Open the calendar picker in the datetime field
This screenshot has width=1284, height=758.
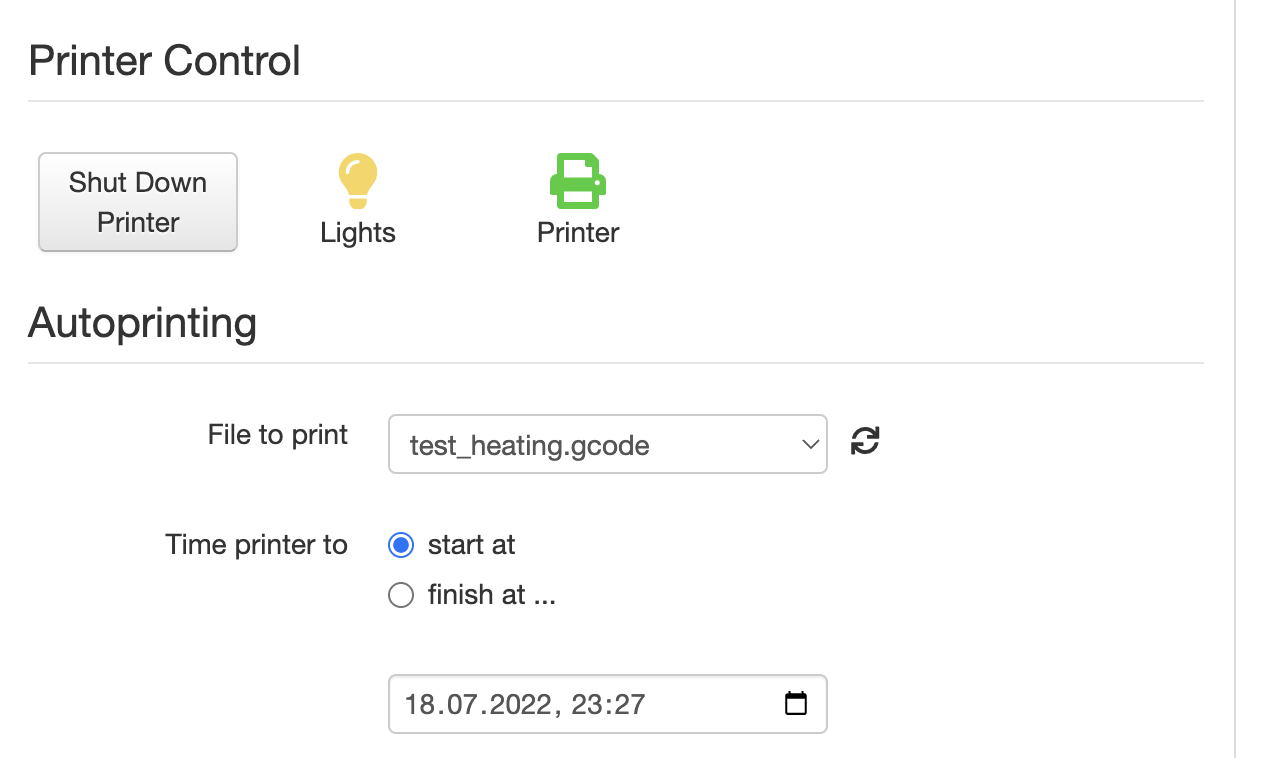tap(796, 703)
